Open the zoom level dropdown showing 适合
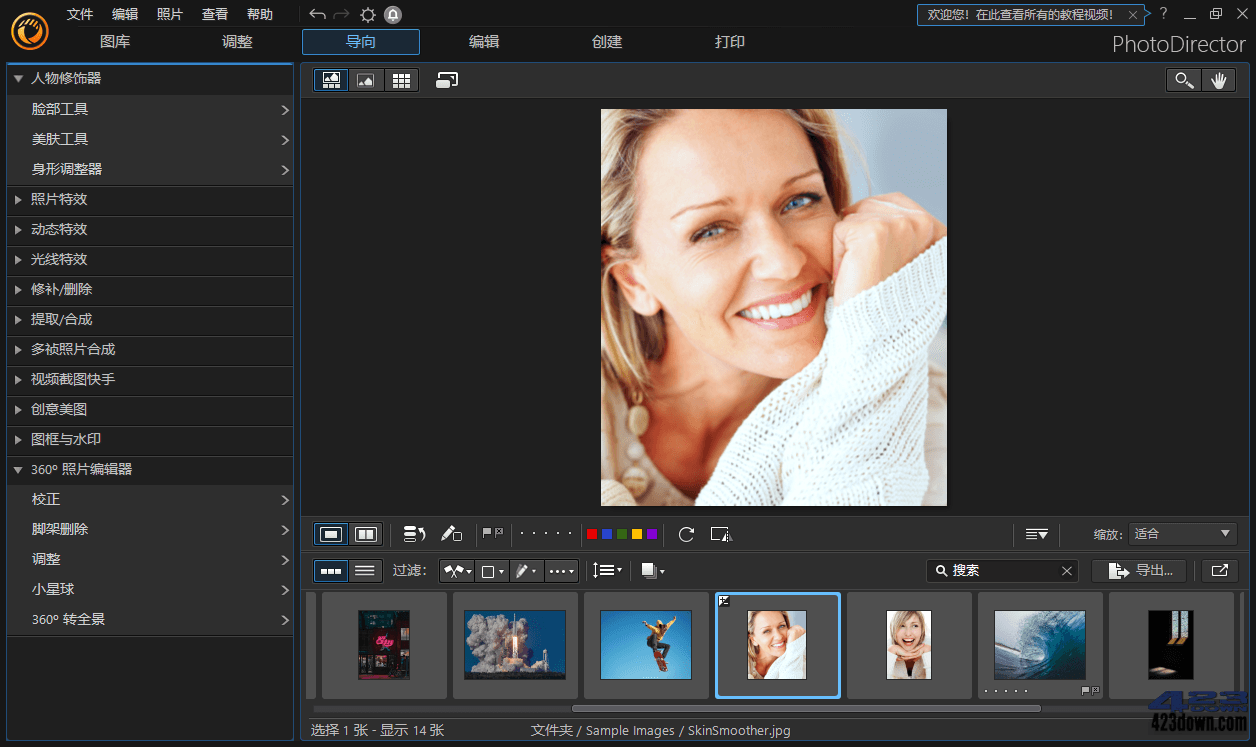This screenshot has height=747, width=1256. (x=1183, y=534)
